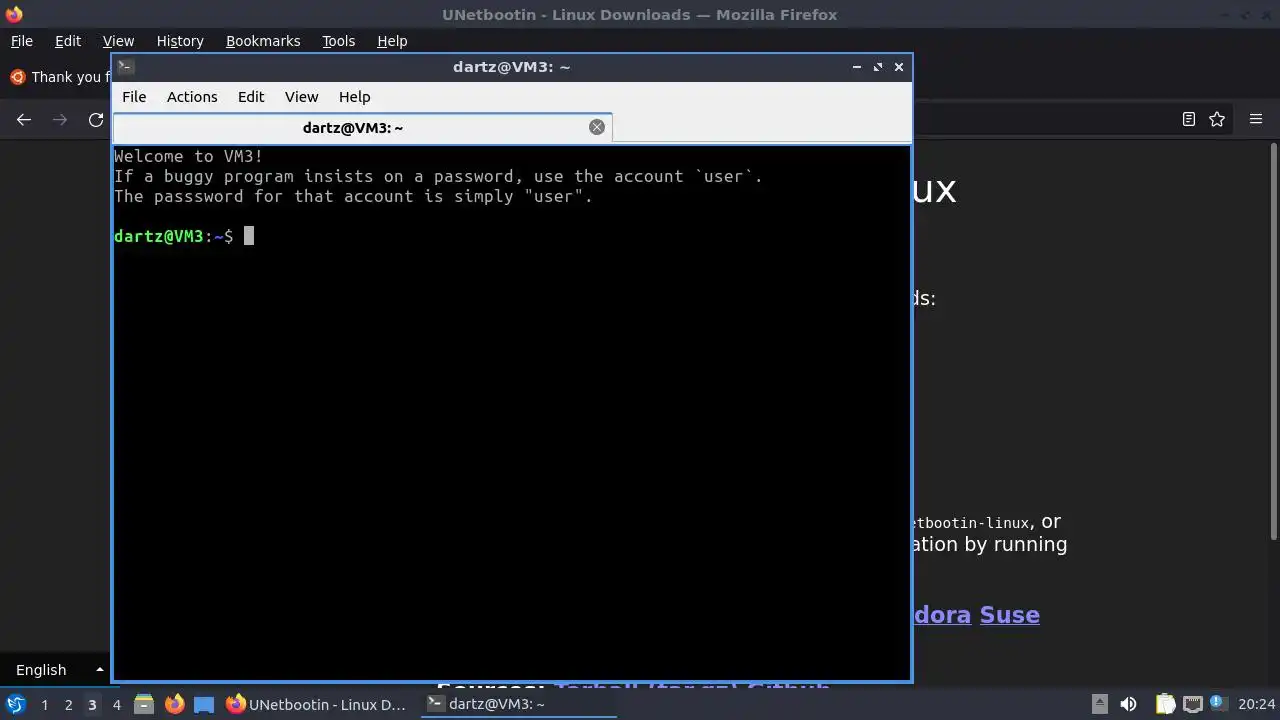Click the terminal window icon in title bar

(125, 67)
